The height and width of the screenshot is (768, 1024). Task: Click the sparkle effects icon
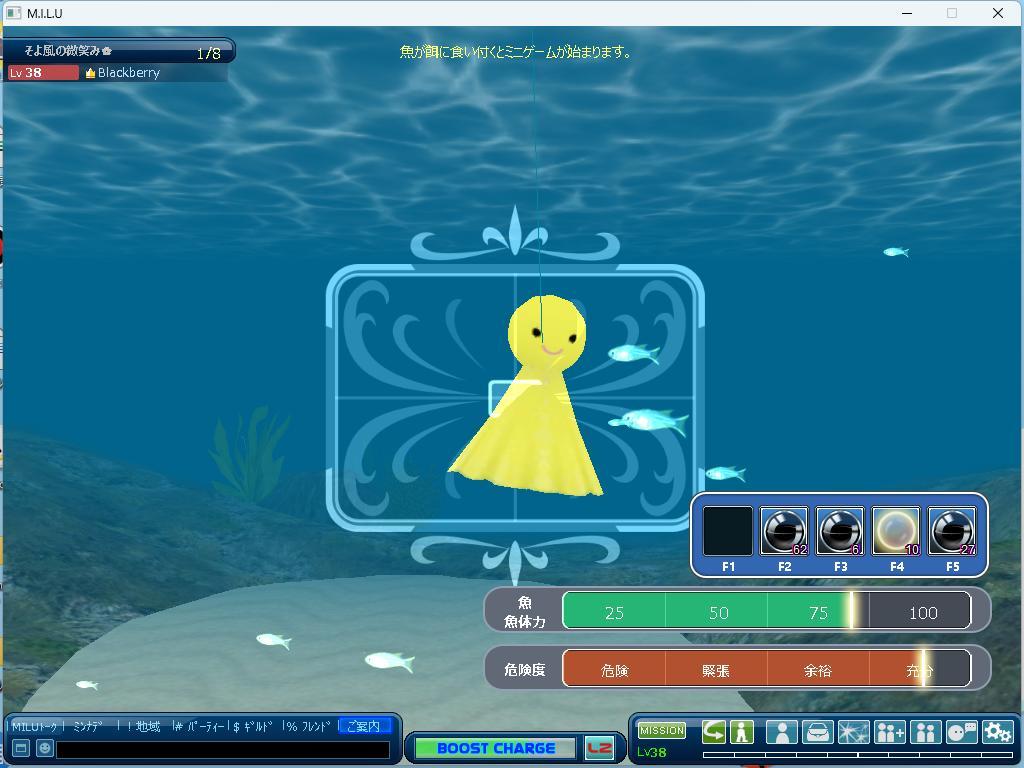point(854,732)
